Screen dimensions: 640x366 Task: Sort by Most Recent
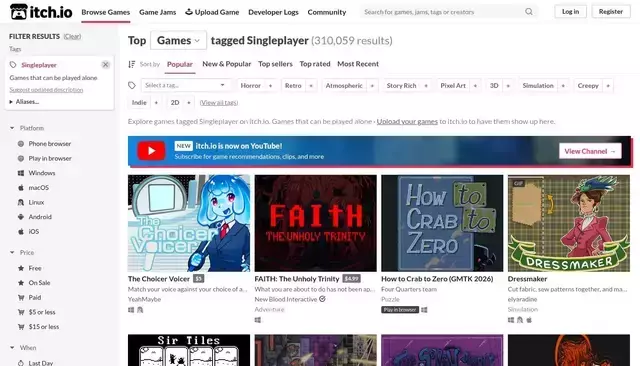tap(358, 64)
